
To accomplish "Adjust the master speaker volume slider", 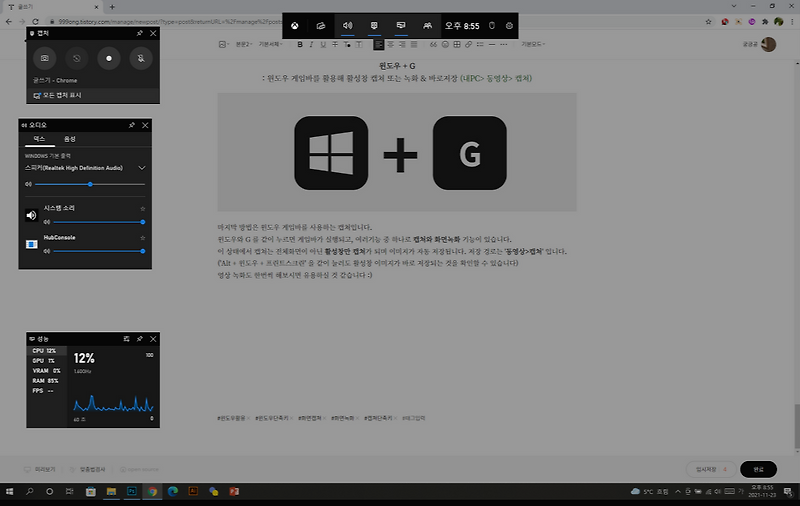I will tap(90, 184).
